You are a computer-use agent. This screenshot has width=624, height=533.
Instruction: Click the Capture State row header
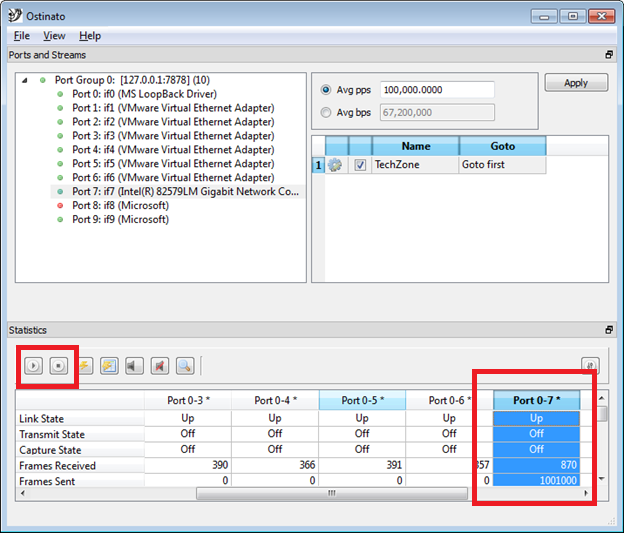click(x=80, y=450)
